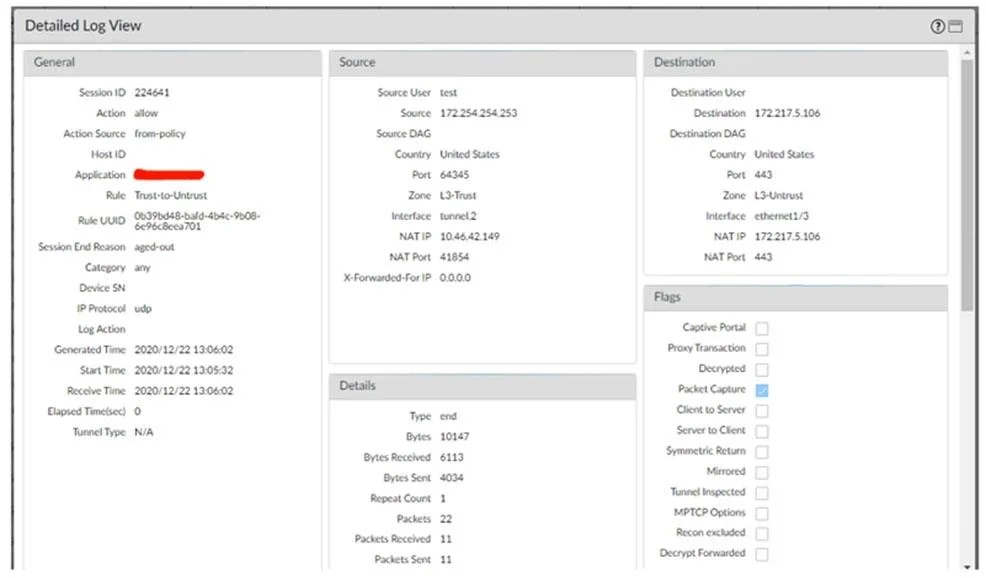This screenshot has width=986, height=578.
Task: Click the window maximize icon in header
Action: [955, 26]
